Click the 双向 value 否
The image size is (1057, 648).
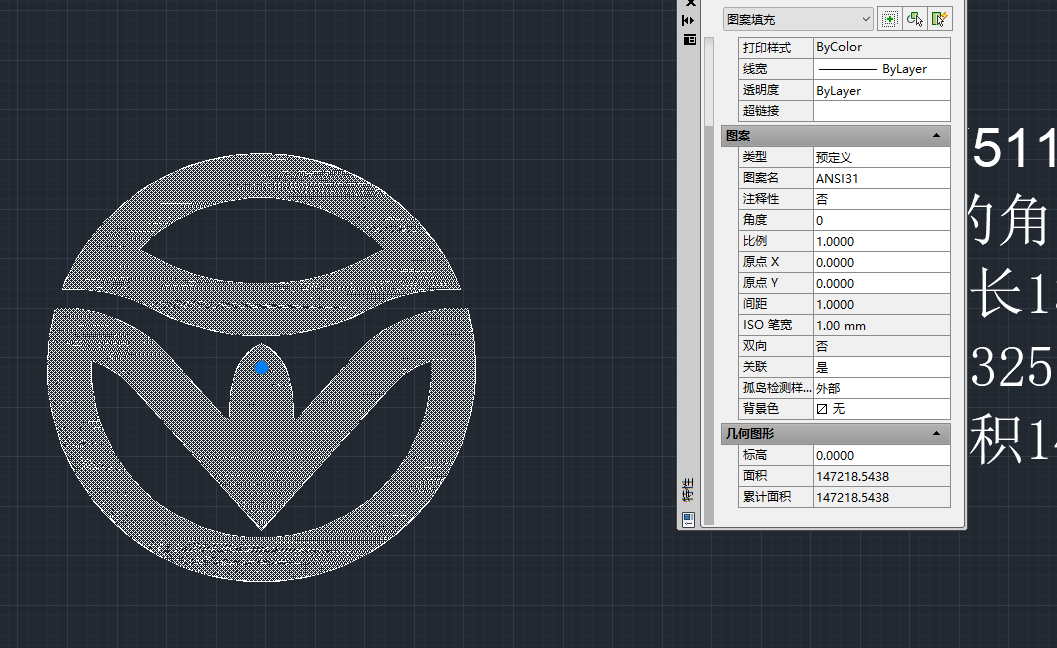[882, 346]
